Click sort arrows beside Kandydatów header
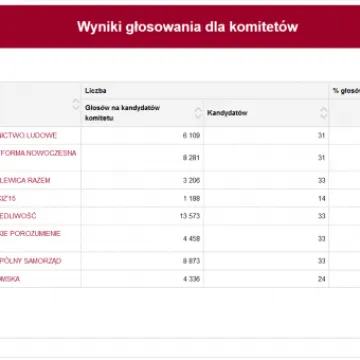 (324, 113)
